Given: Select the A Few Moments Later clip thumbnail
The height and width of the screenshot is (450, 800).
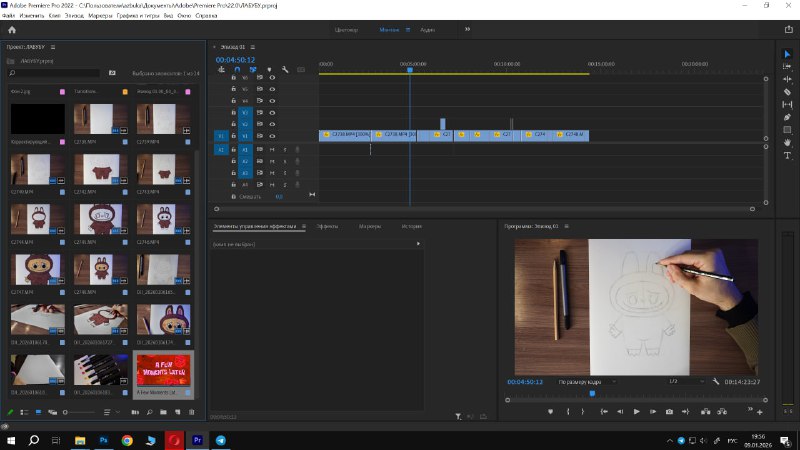Looking at the screenshot, I should 163,369.
